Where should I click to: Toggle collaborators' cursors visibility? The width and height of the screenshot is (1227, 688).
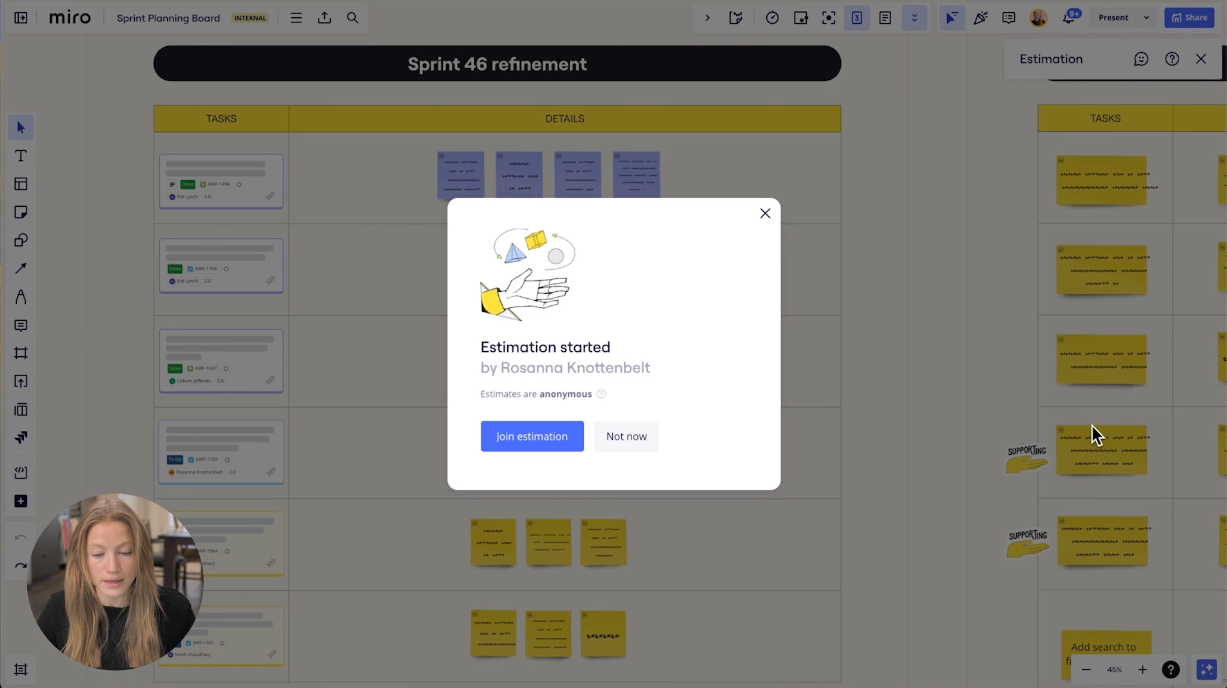coord(951,18)
